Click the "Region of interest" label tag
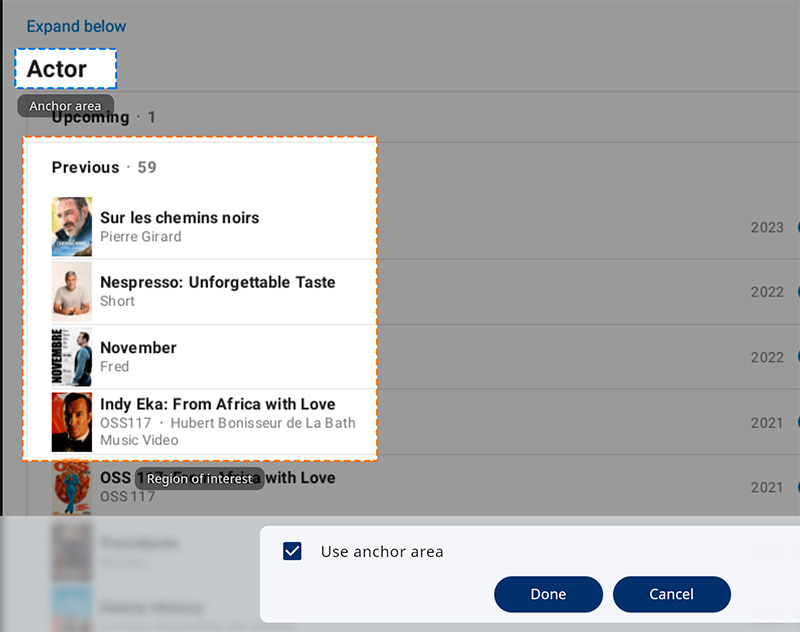 [x=200, y=479]
